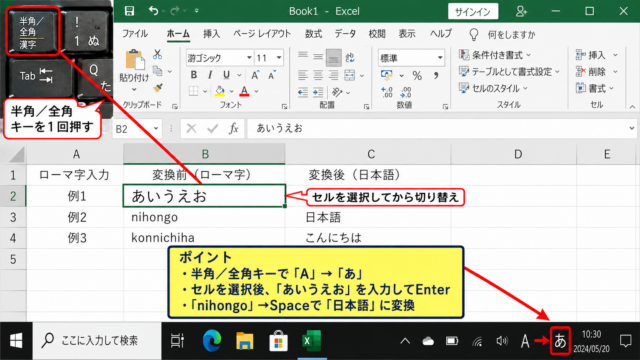This screenshot has height=360, width=640.
Task: Click the formula bar confirm checkmark
Action: (x=212, y=129)
